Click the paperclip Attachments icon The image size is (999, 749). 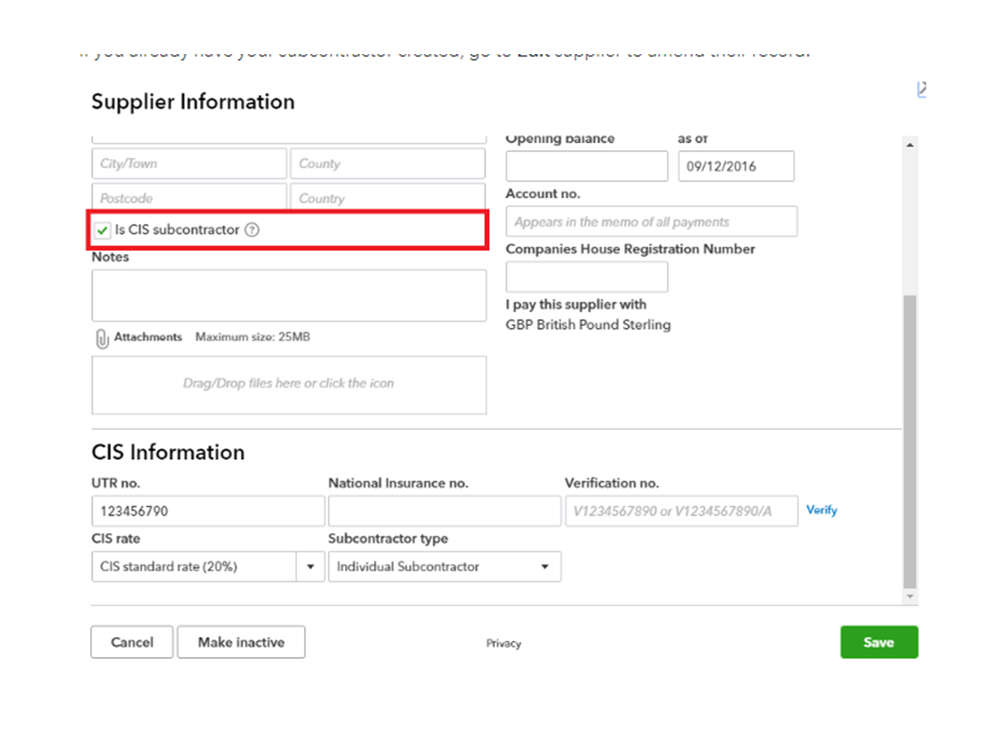(x=101, y=338)
